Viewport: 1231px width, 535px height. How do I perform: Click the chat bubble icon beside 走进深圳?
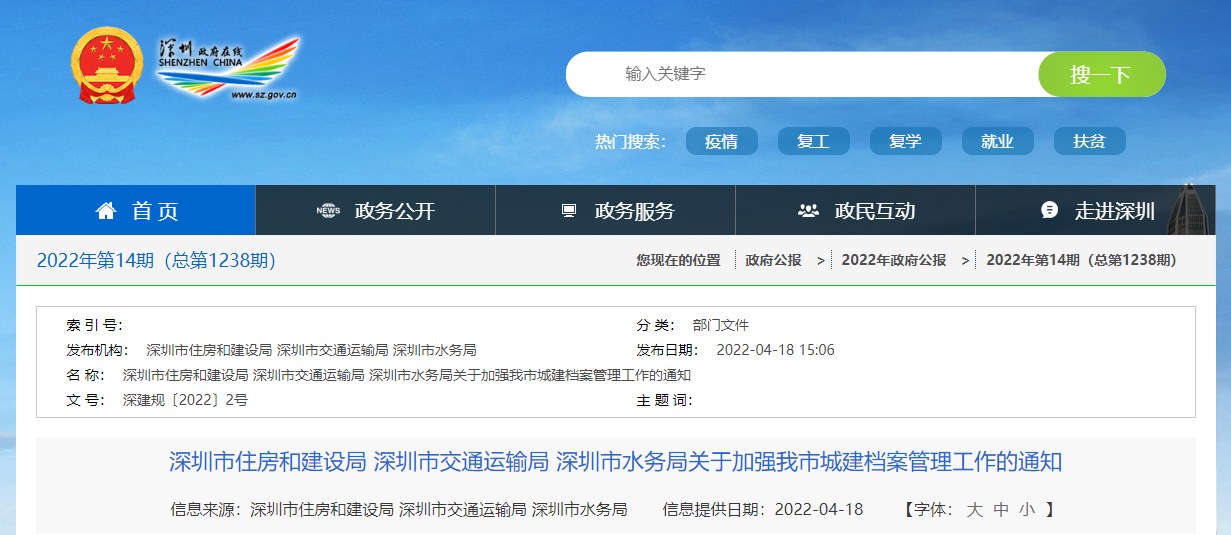click(x=1049, y=210)
